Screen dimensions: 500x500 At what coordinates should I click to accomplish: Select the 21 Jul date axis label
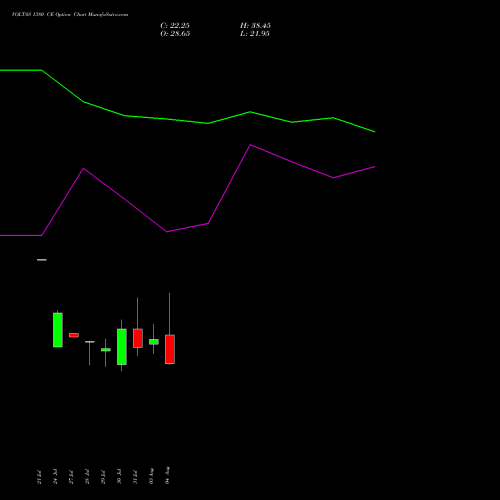click(39, 477)
